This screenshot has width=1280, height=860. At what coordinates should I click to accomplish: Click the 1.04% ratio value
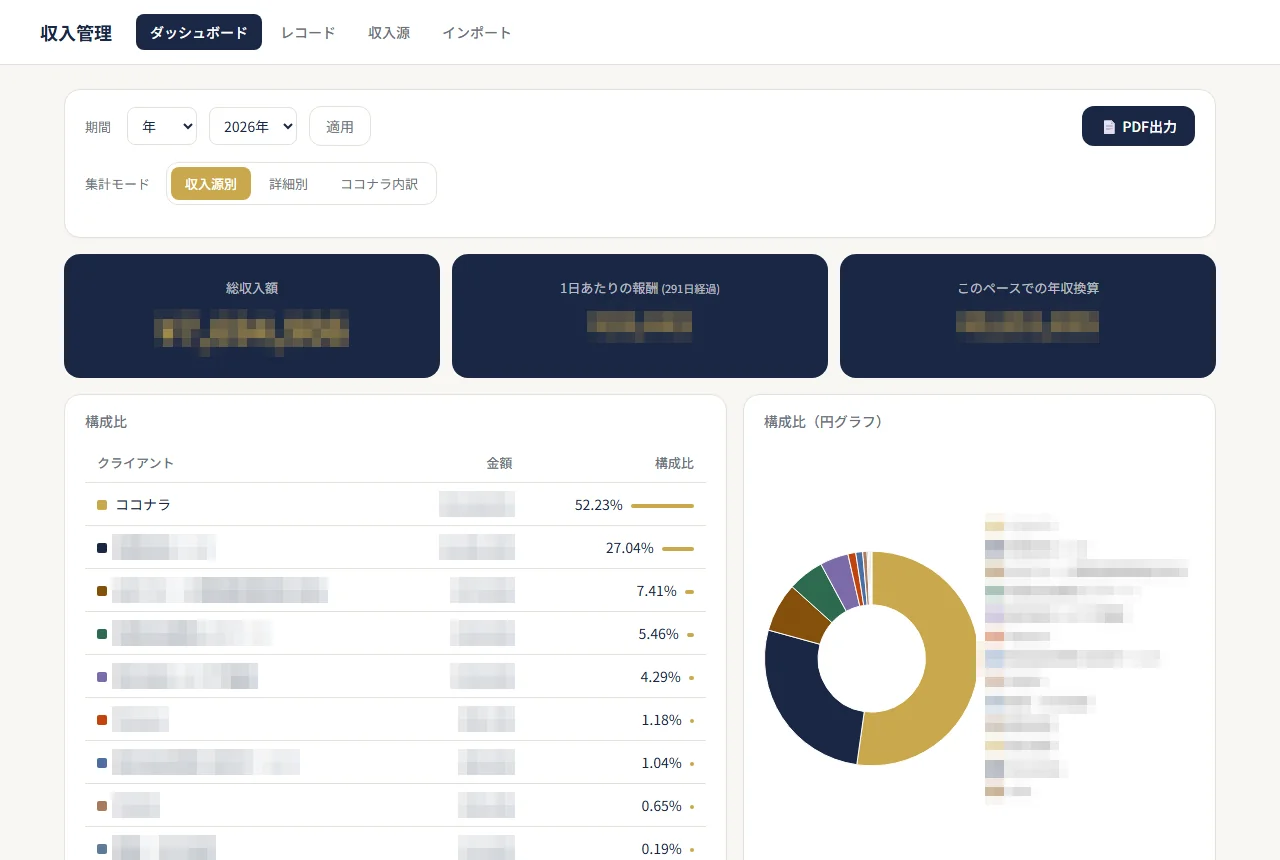click(661, 763)
